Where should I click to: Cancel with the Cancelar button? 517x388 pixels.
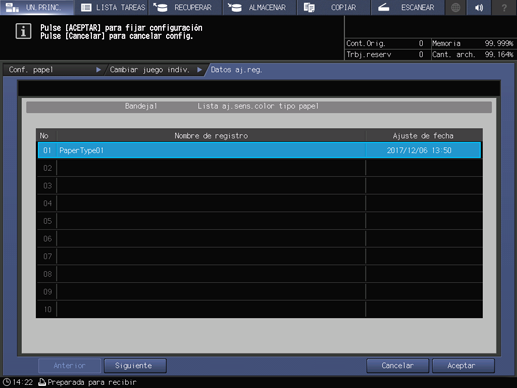[x=397, y=366]
